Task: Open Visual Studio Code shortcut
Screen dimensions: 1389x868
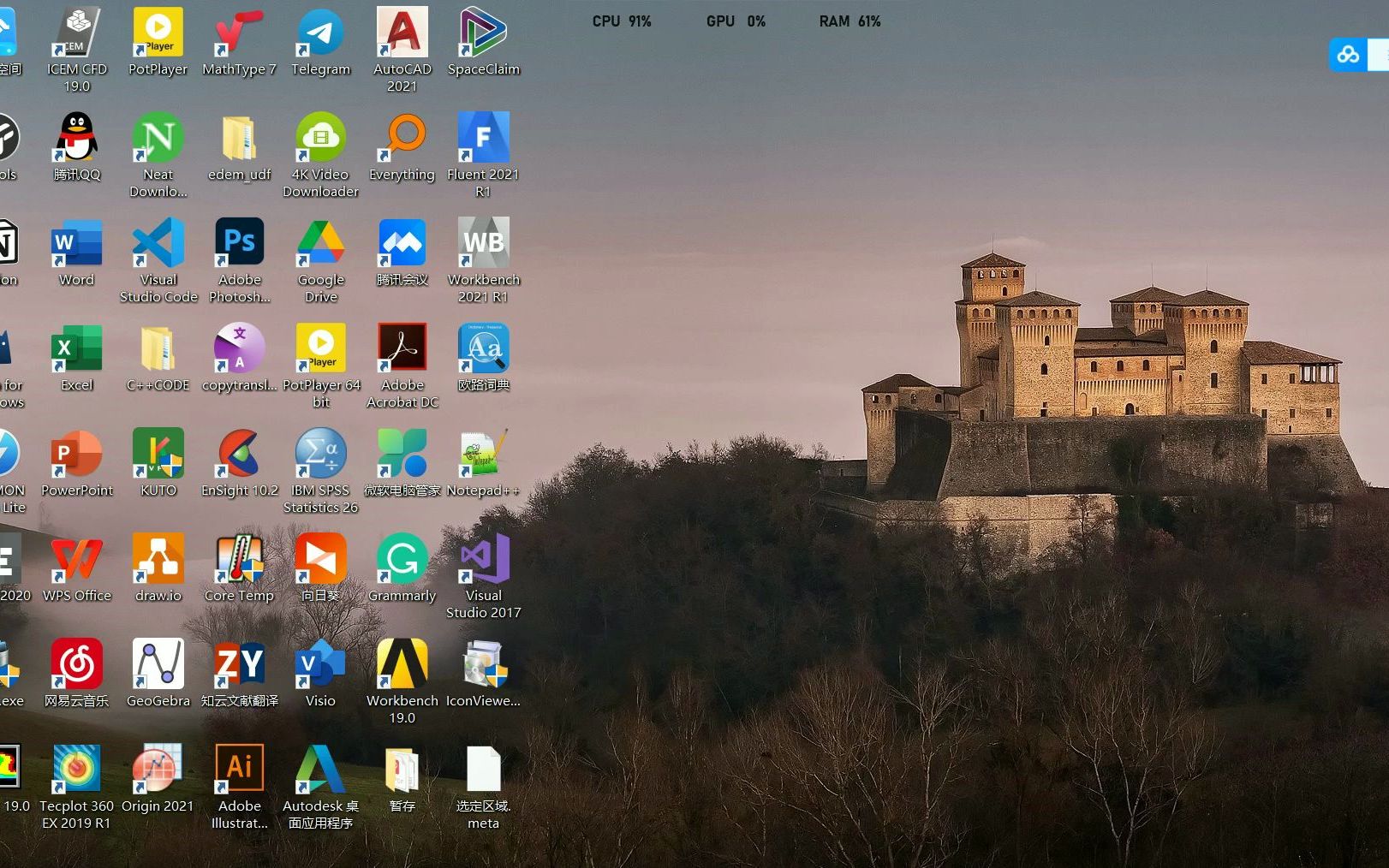Action: tap(158, 260)
